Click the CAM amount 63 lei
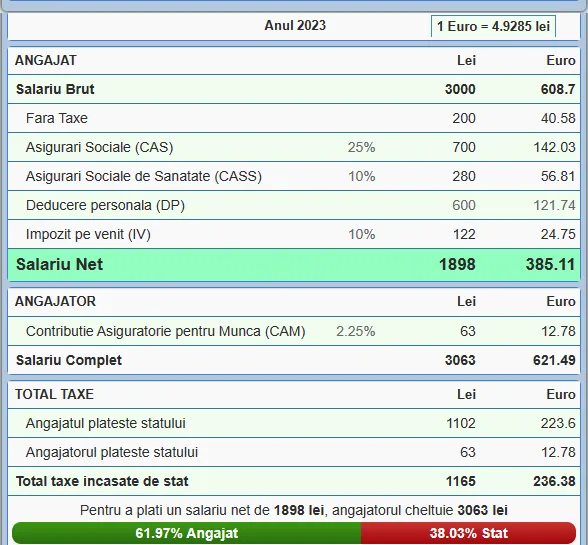Viewport: 588px width, 545px height. pos(468,331)
